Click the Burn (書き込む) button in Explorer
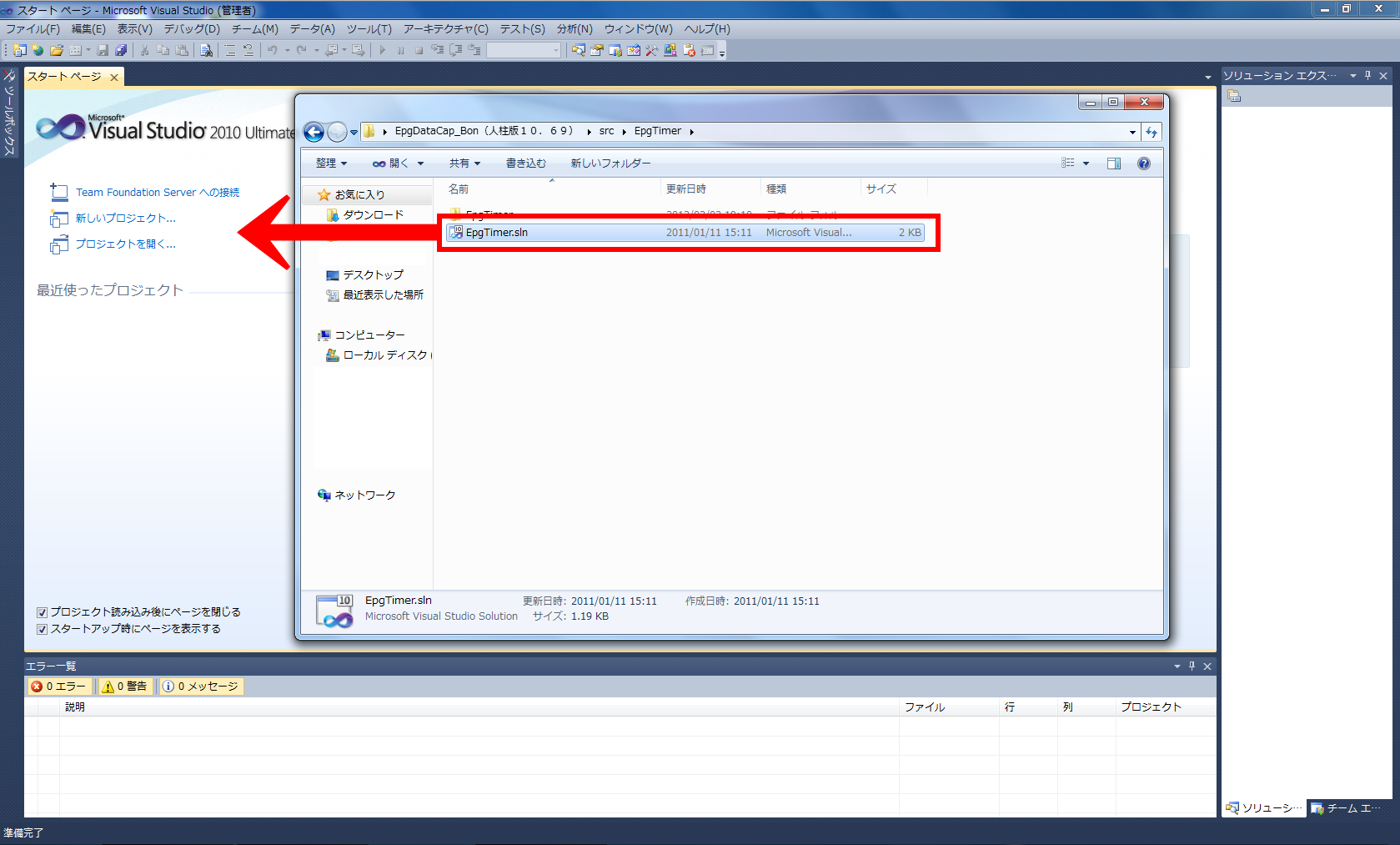Viewport: 1400px width, 845px height. [x=525, y=163]
